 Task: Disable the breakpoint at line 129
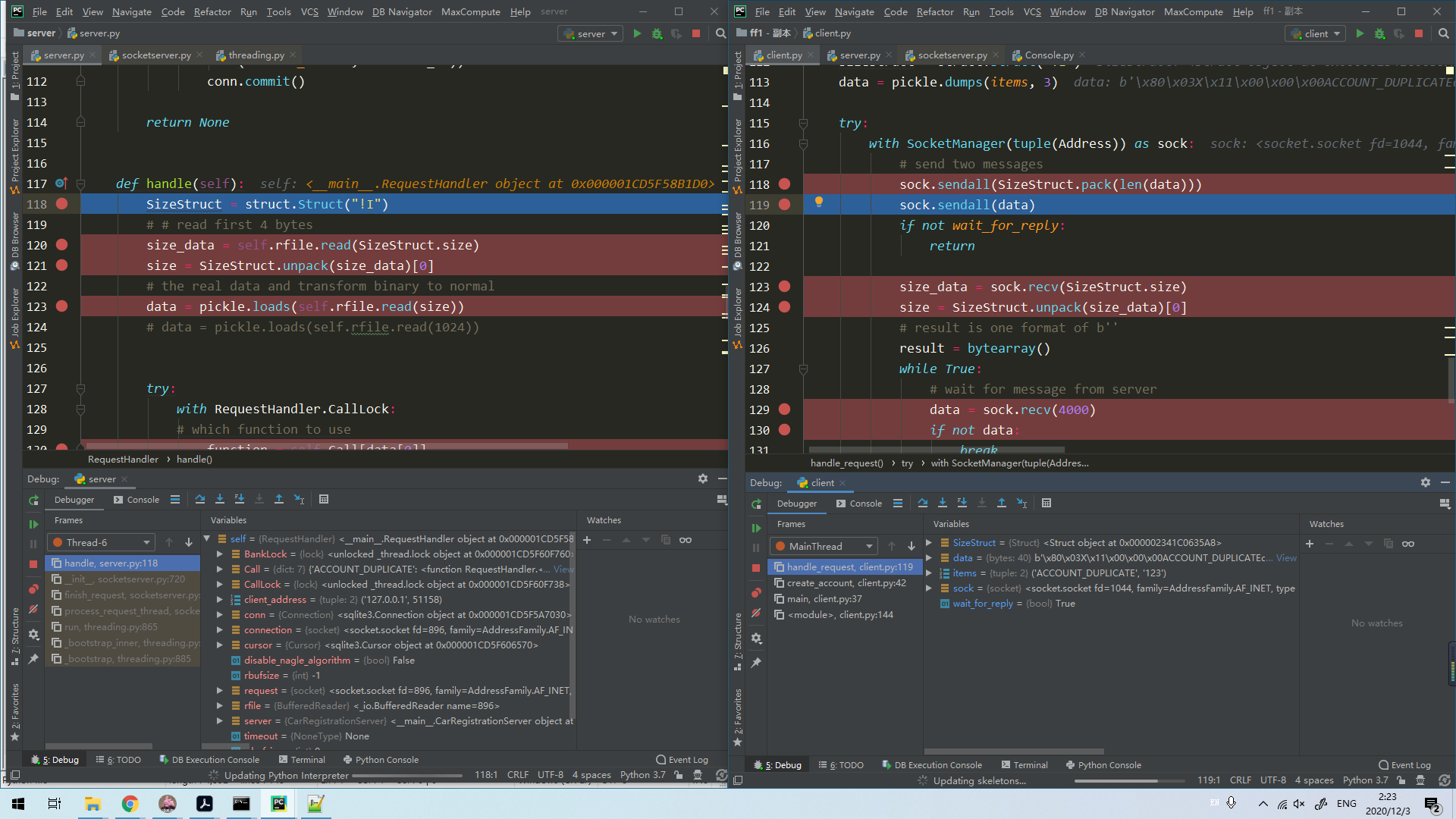(x=784, y=409)
